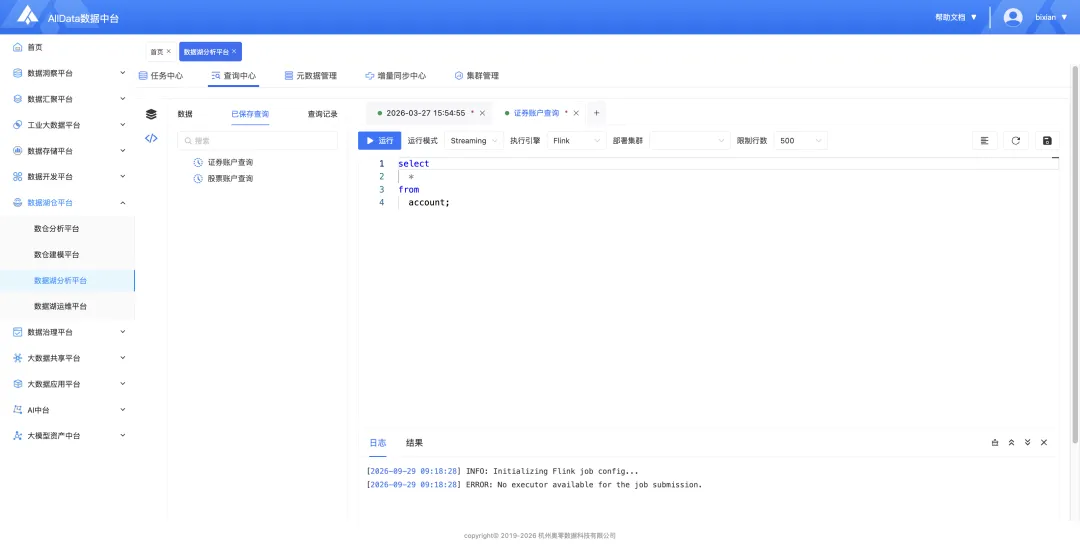Image resolution: width=1080 pixels, height=547 pixels.
Task: Click the 首页 home icon in sidebar
Action: click(x=18, y=48)
